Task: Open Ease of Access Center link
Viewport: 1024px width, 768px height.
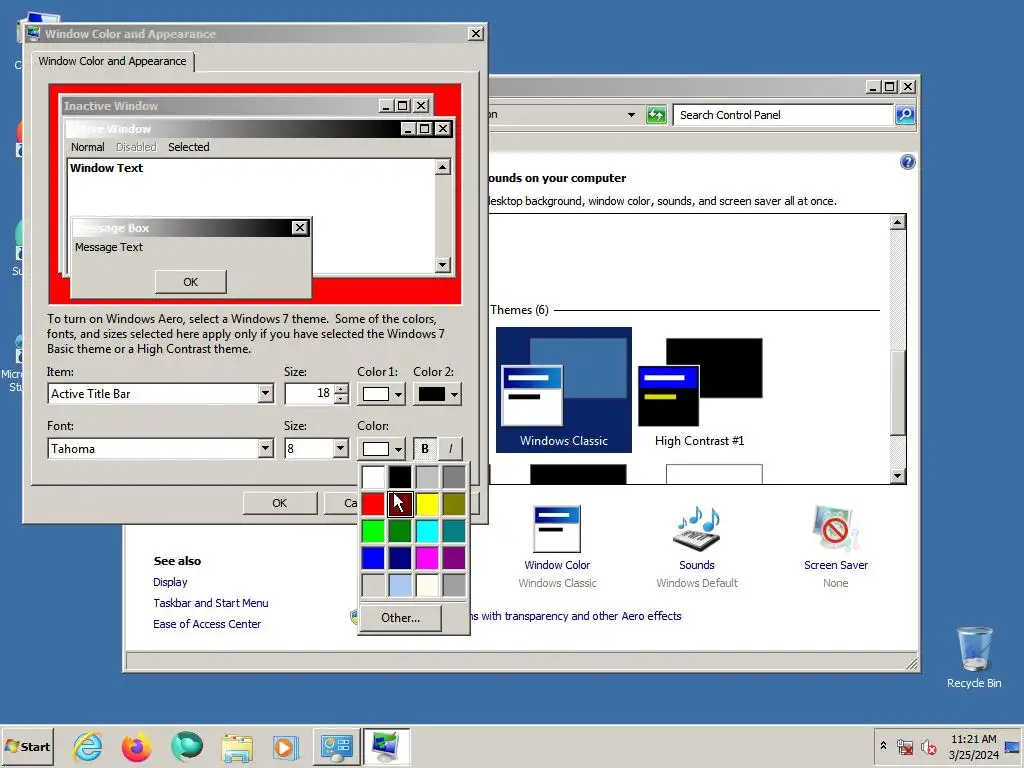Action: click(x=206, y=624)
